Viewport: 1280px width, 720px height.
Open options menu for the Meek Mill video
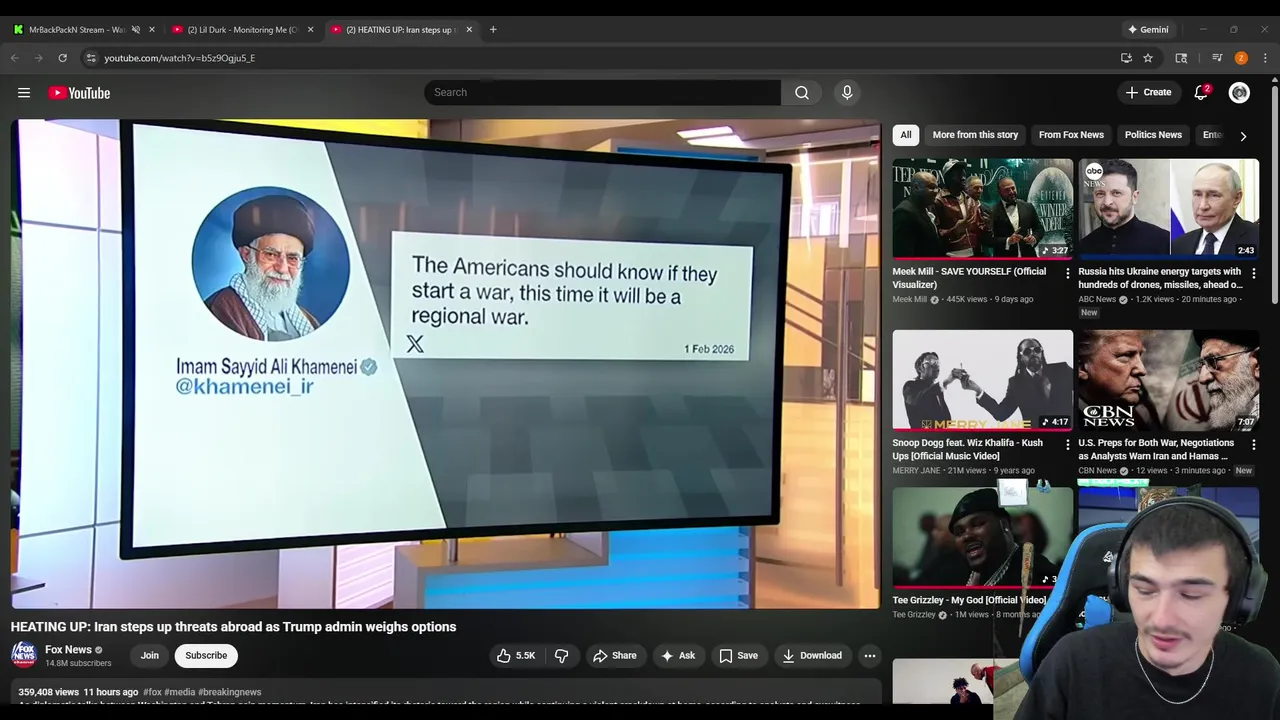point(1068,273)
